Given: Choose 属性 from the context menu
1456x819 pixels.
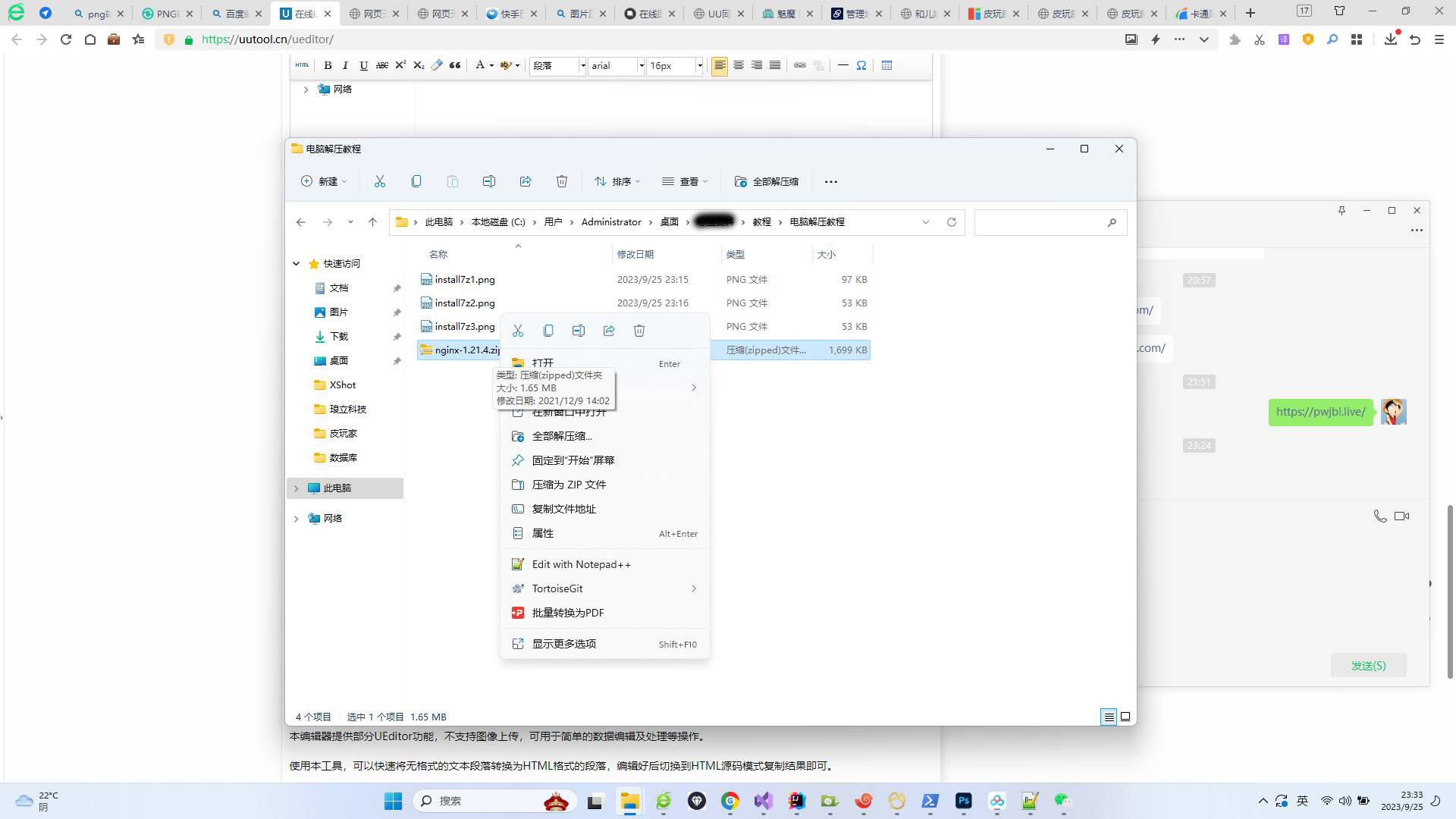Looking at the screenshot, I should click(605, 533).
